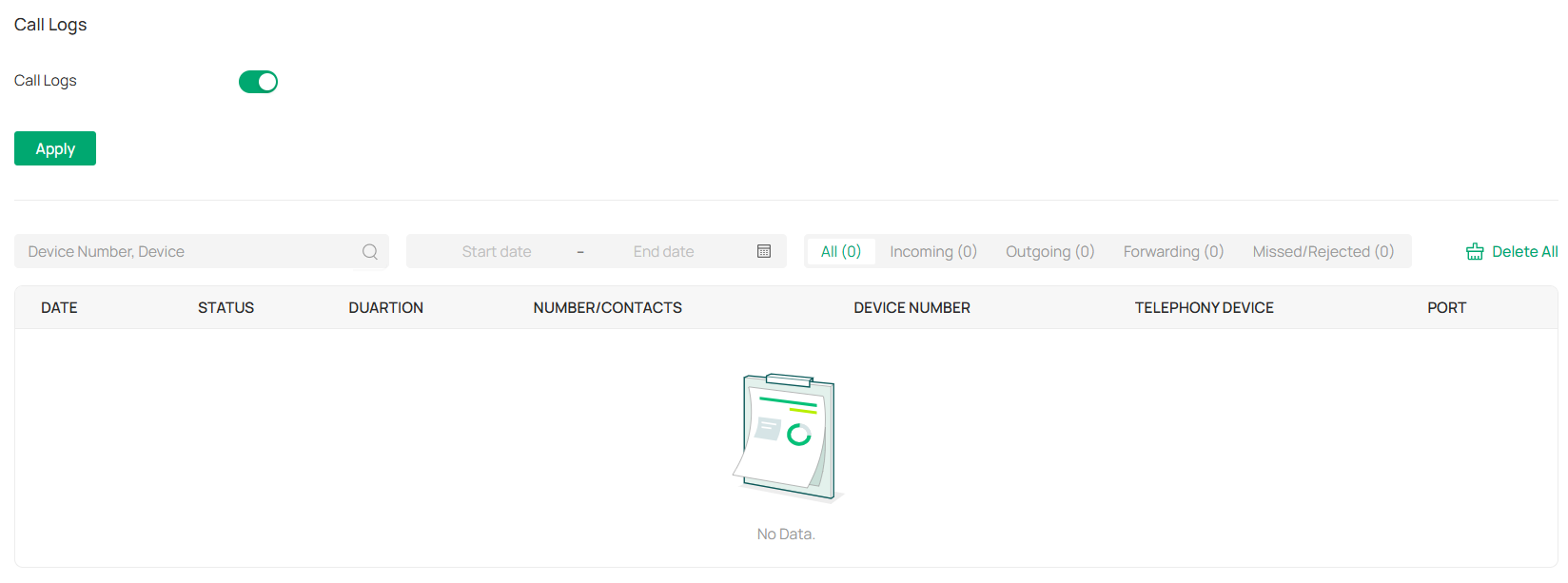Screen dimensions: 1568x583
Task: Click the No Data clipboard illustration
Action: (x=788, y=437)
